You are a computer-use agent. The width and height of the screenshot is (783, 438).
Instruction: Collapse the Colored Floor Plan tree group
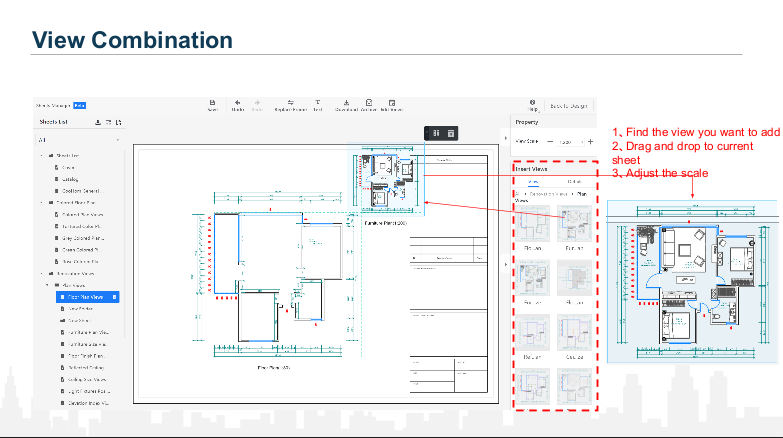42,202
